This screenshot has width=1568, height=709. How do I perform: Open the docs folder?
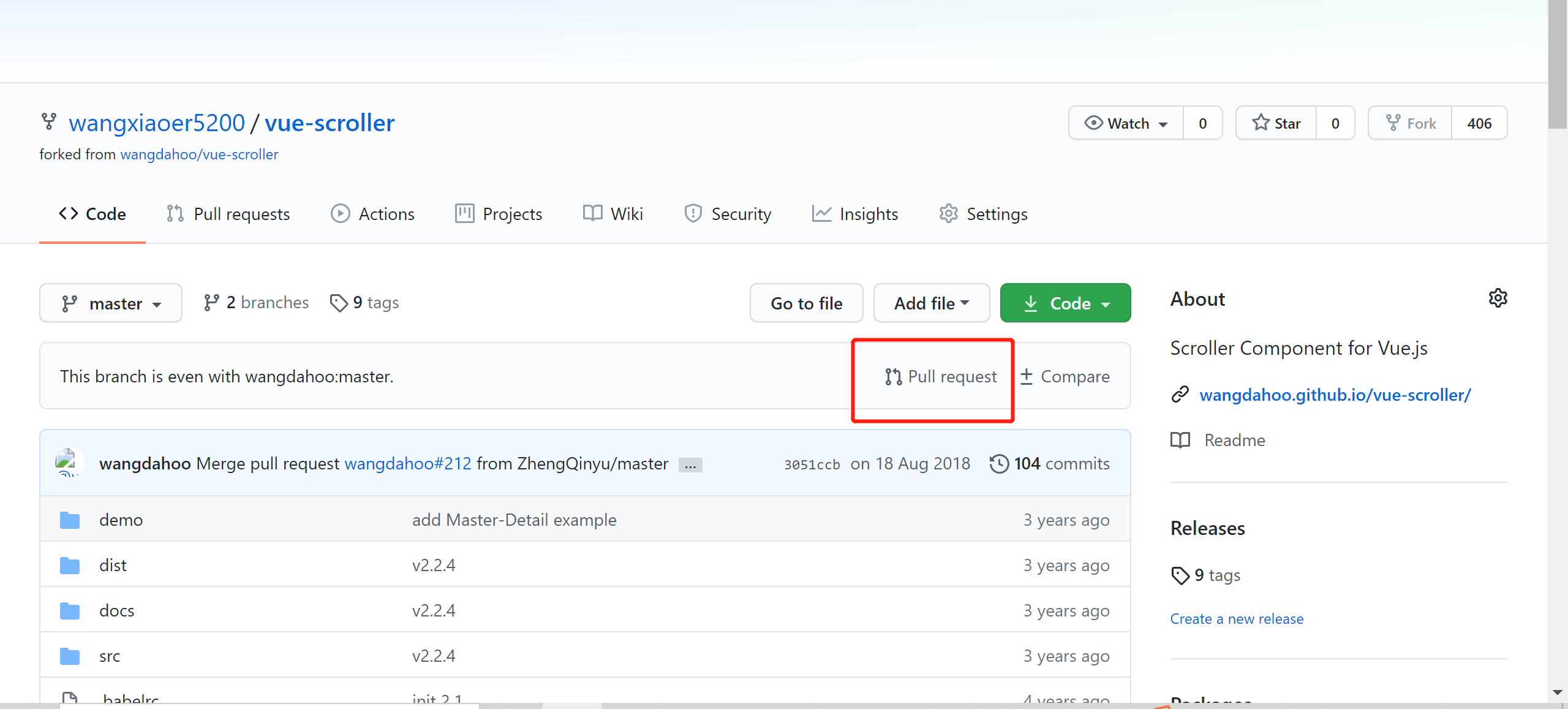point(117,610)
